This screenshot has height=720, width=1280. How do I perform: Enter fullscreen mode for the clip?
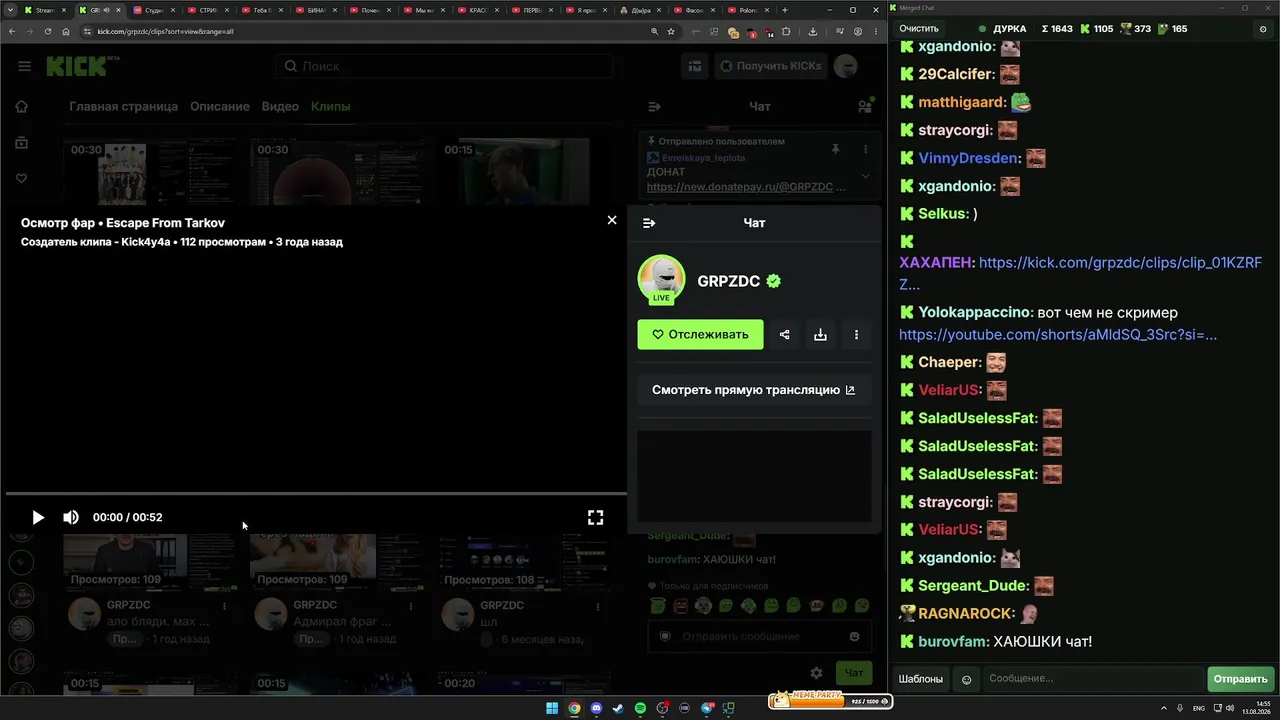point(595,517)
